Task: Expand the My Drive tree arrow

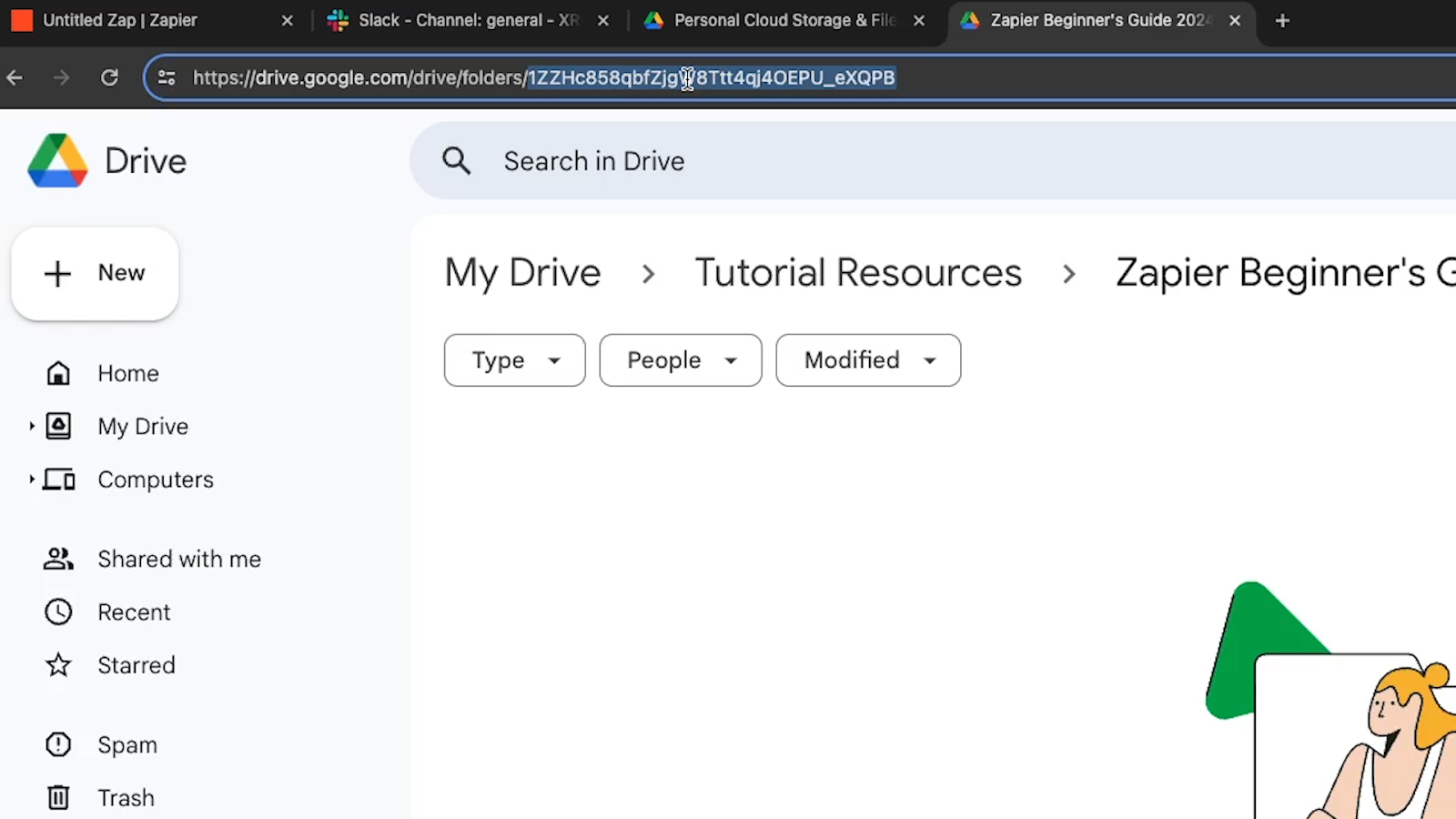Action: coord(31,426)
